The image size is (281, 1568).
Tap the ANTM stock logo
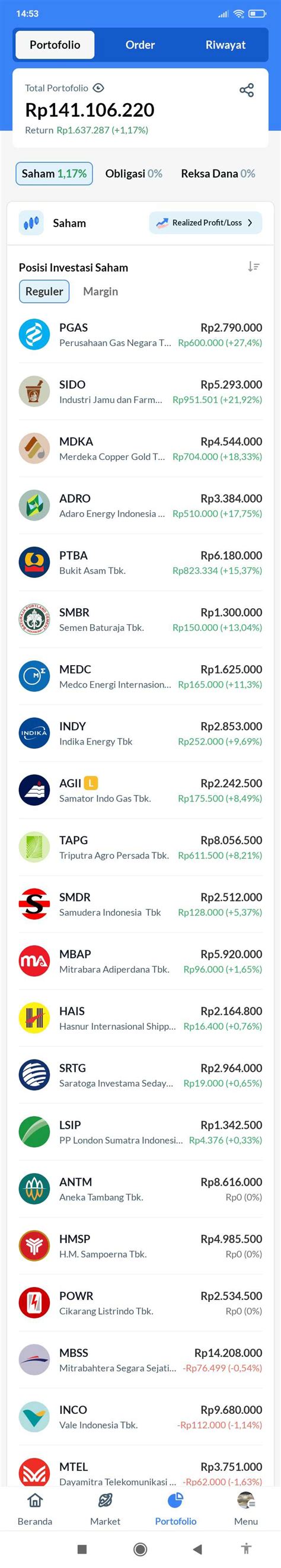(34, 1189)
